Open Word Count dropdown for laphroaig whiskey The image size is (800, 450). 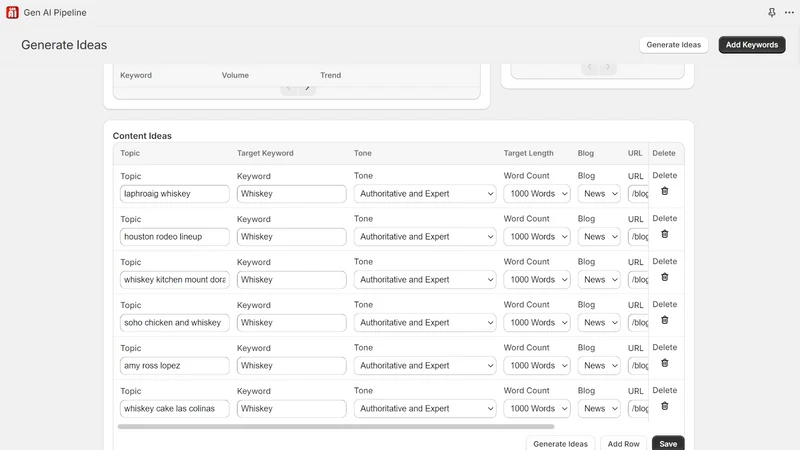click(537, 194)
